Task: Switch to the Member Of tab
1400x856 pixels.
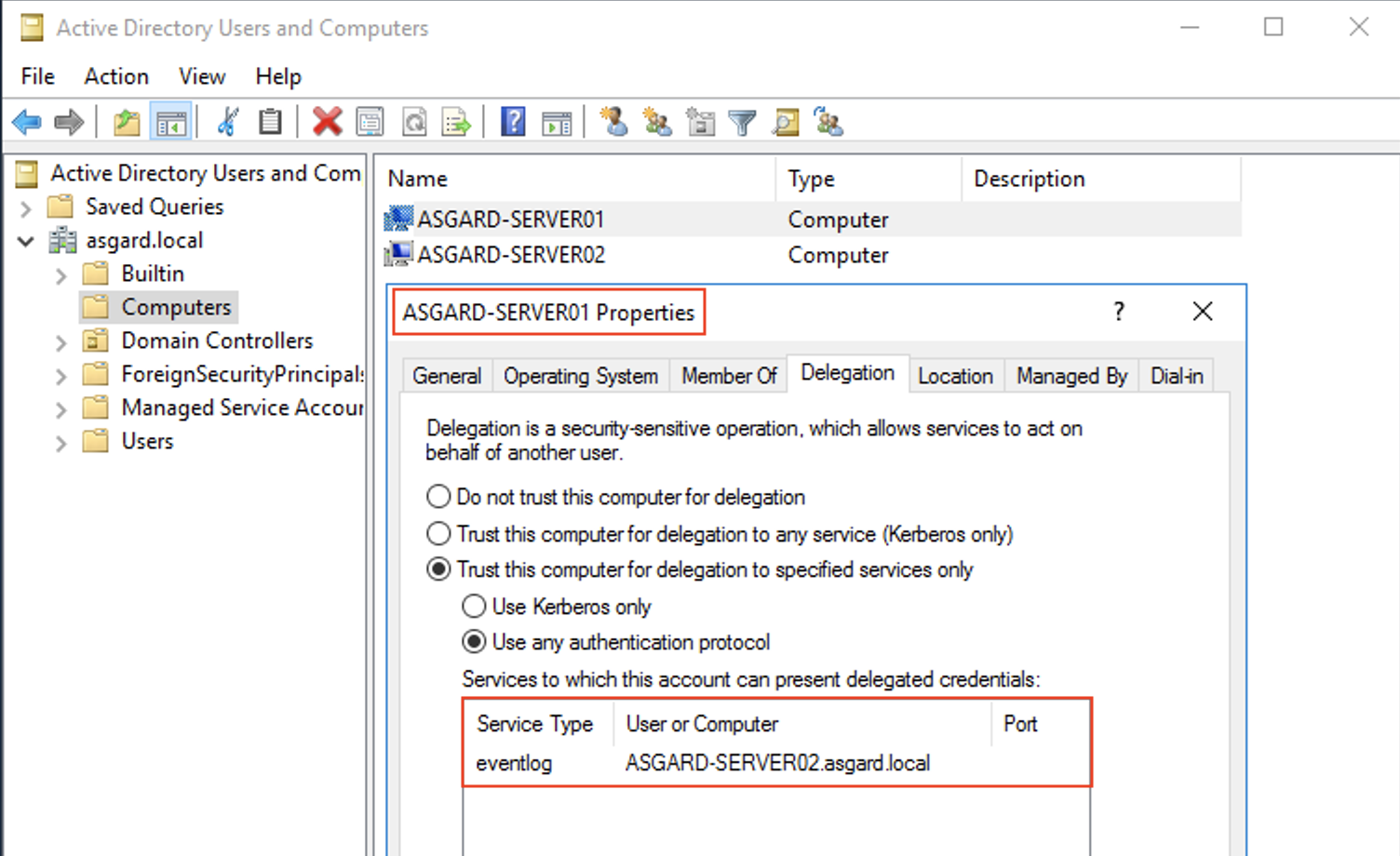Action: 728,376
